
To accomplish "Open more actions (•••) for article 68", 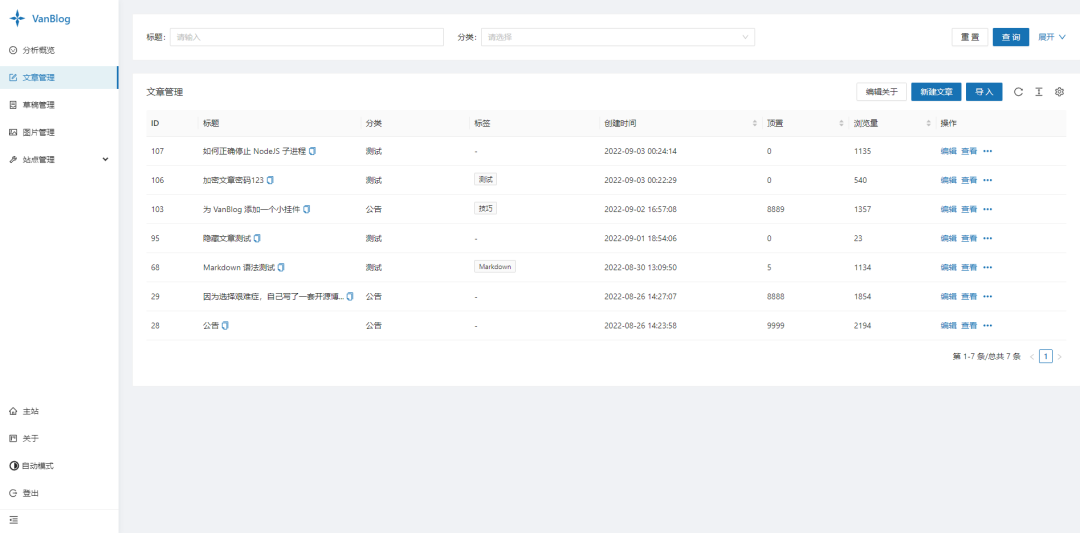I will (988, 267).
